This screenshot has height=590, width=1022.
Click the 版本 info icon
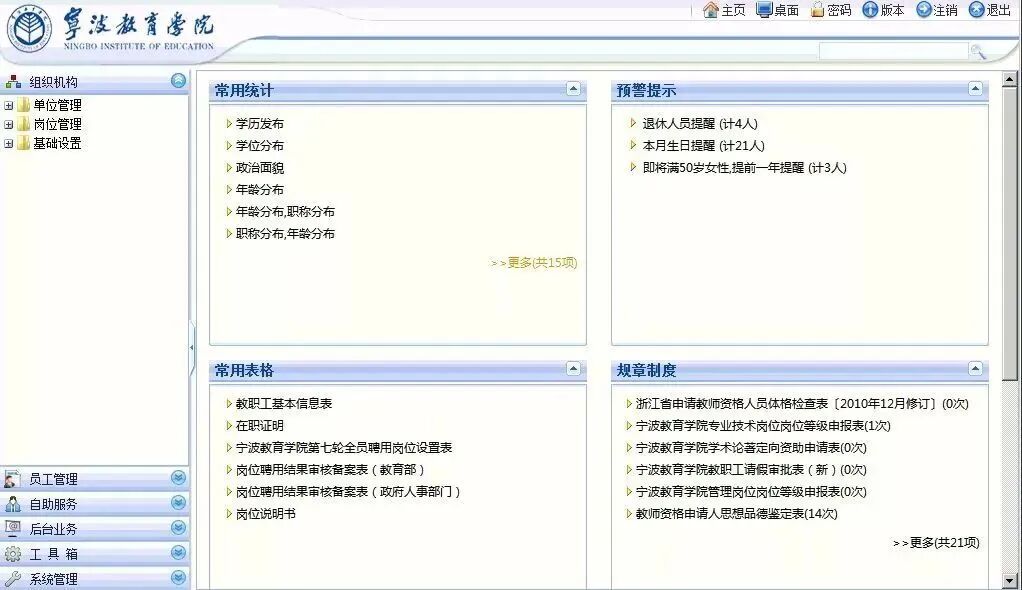point(869,12)
